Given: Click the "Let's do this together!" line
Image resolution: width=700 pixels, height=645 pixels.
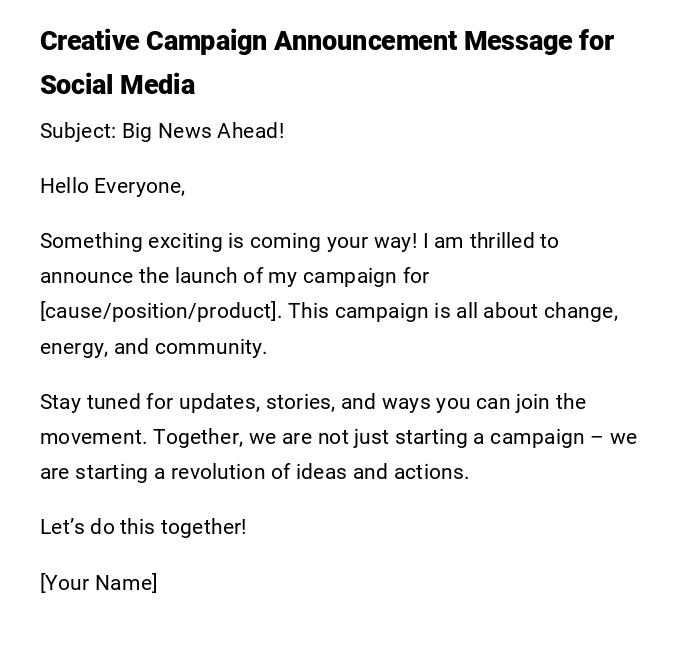Looking at the screenshot, I should [x=143, y=527].
